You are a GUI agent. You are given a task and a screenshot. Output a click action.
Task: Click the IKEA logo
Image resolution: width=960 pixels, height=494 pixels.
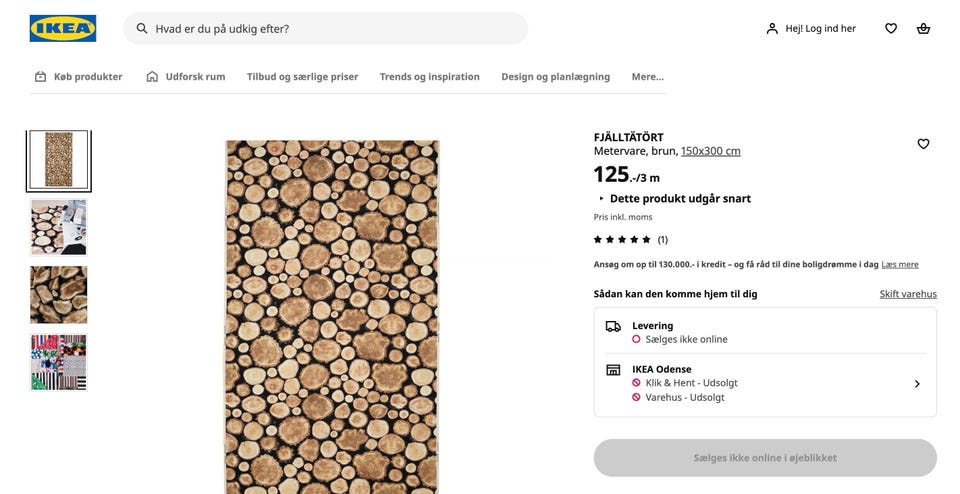point(63,28)
